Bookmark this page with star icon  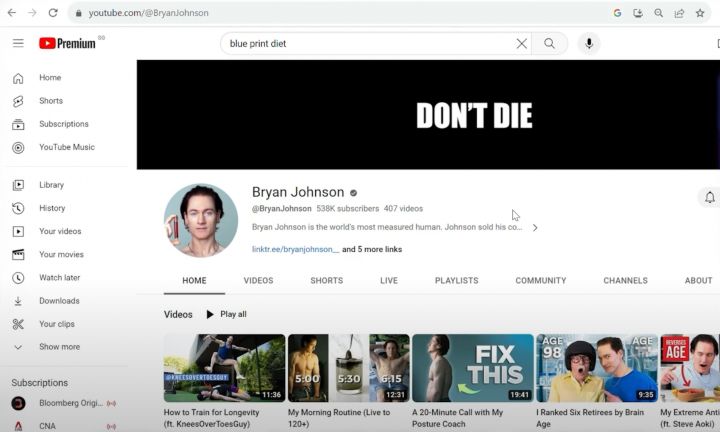tap(700, 13)
